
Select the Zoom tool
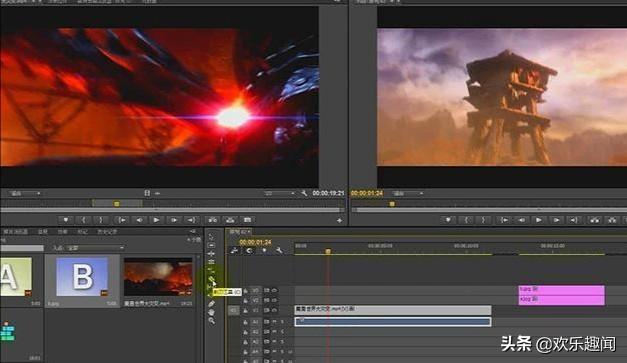point(212,321)
